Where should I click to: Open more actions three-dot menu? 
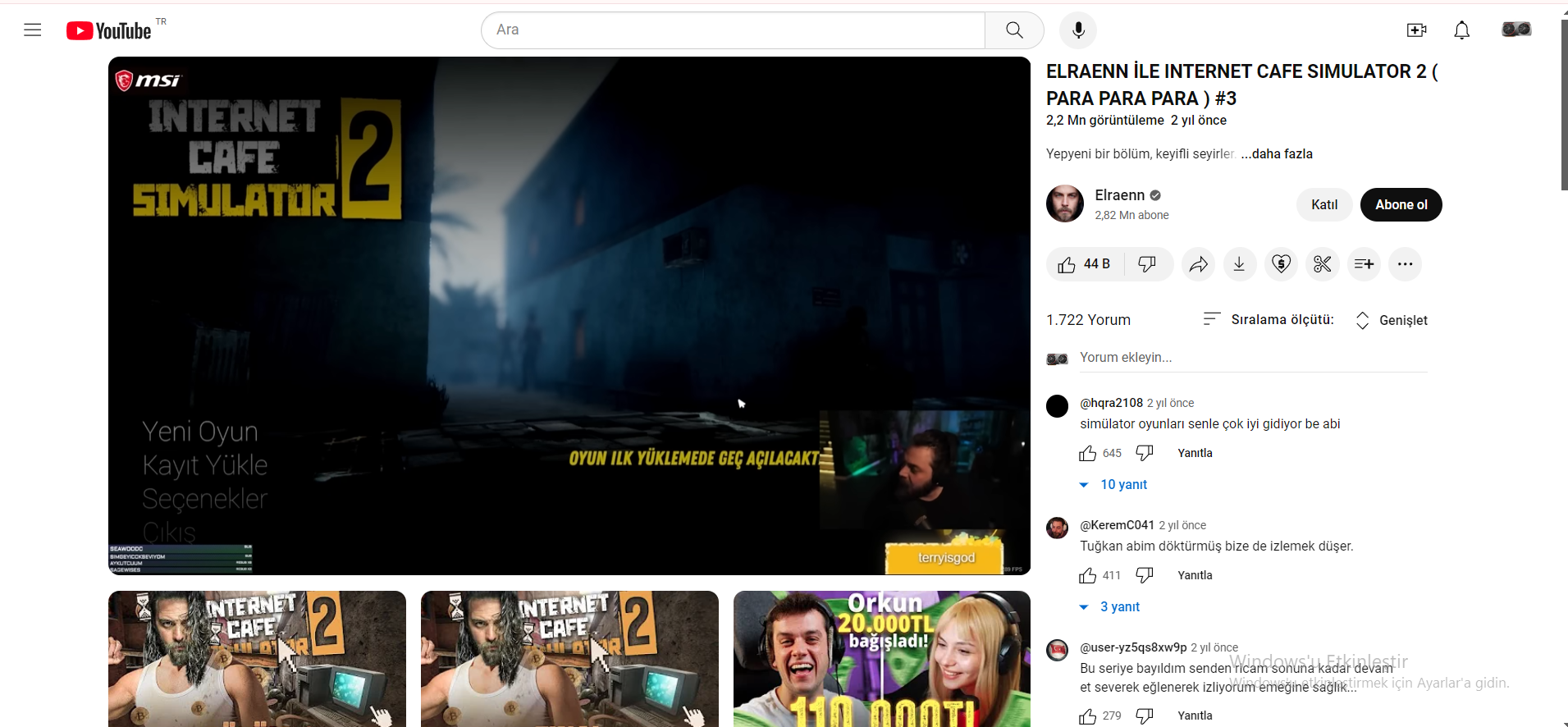coord(1405,264)
